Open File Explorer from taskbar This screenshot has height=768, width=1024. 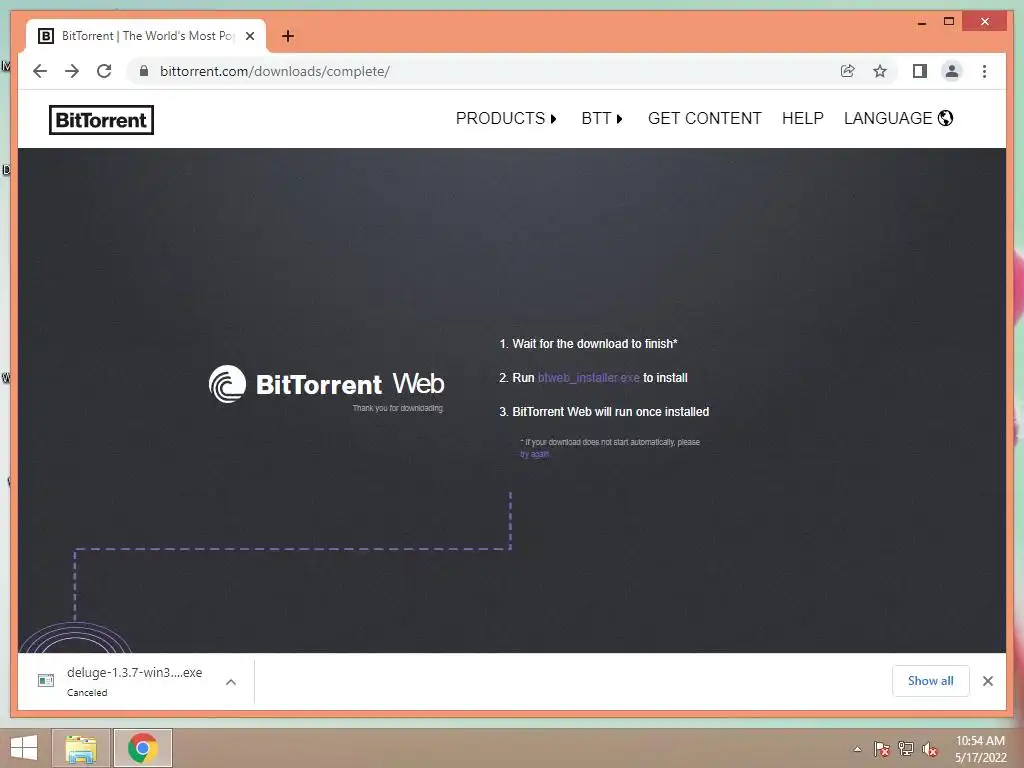(81, 748)
